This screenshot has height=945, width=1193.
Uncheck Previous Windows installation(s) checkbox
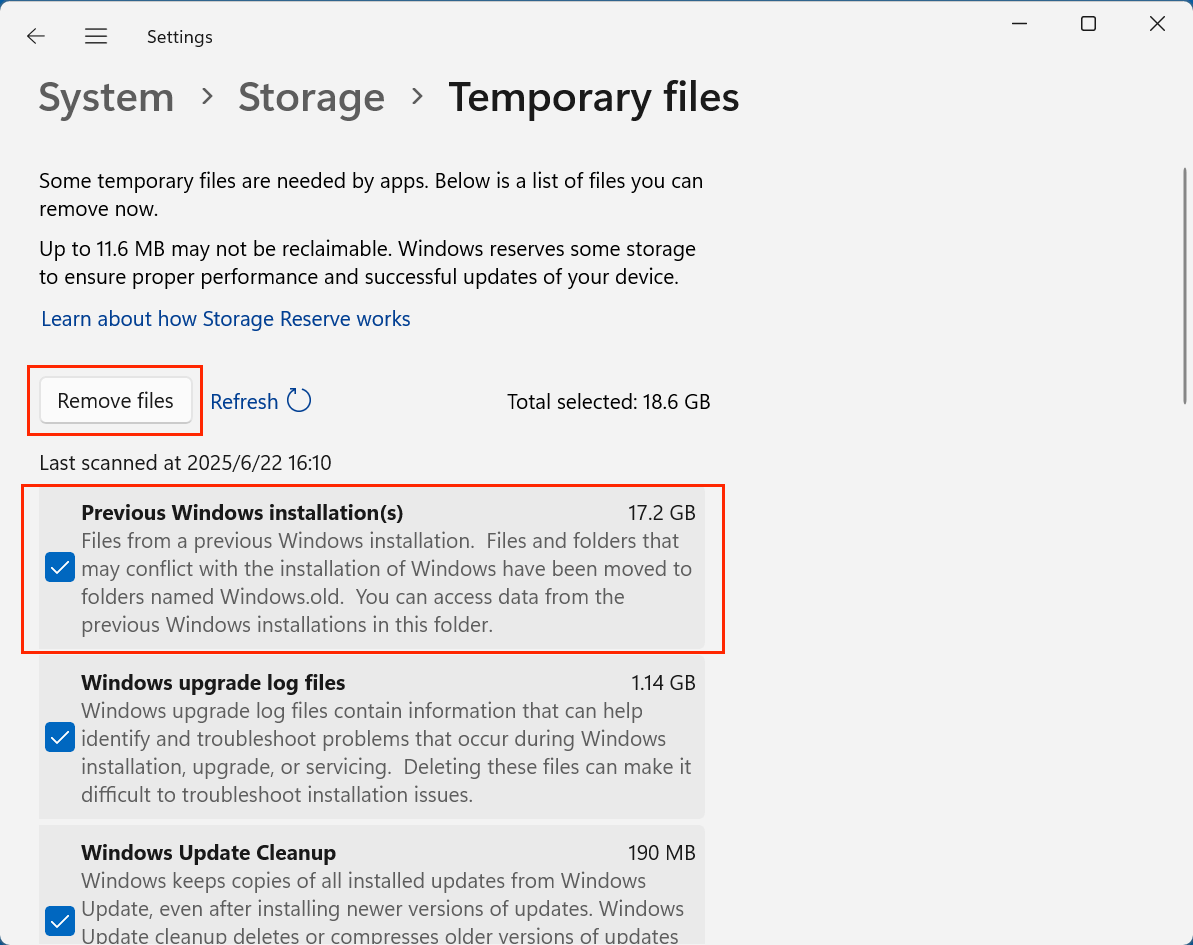coord(60,569)
